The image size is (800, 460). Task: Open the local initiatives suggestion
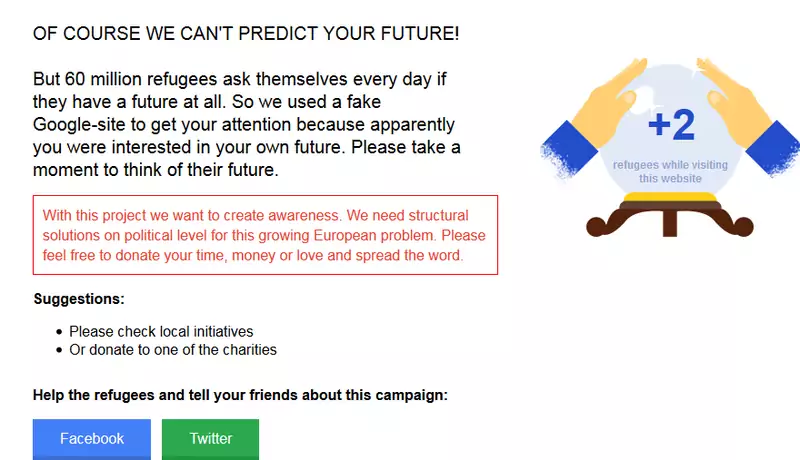(161, 331)
